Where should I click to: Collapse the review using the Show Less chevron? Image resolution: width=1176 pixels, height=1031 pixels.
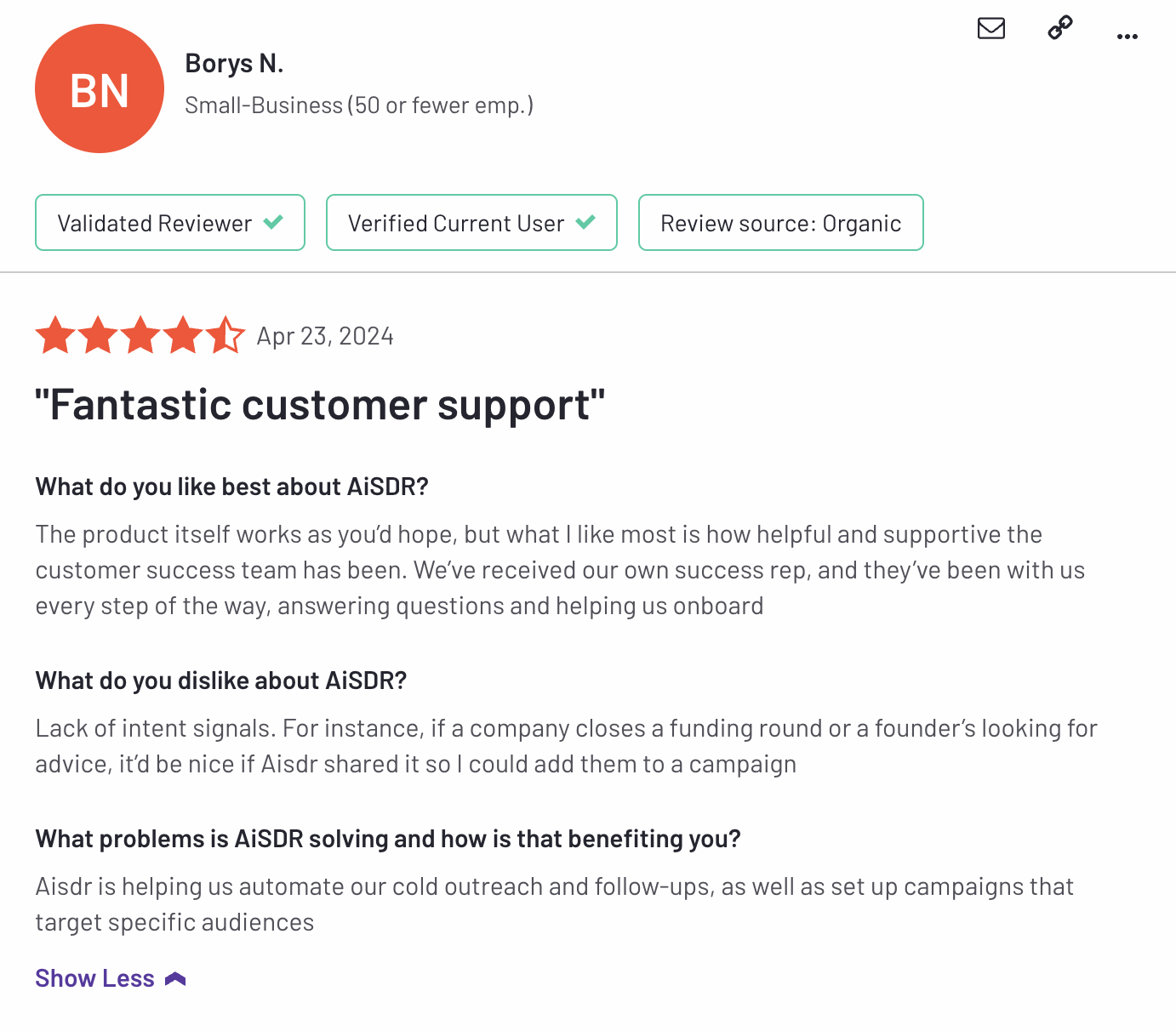point(175,978)
